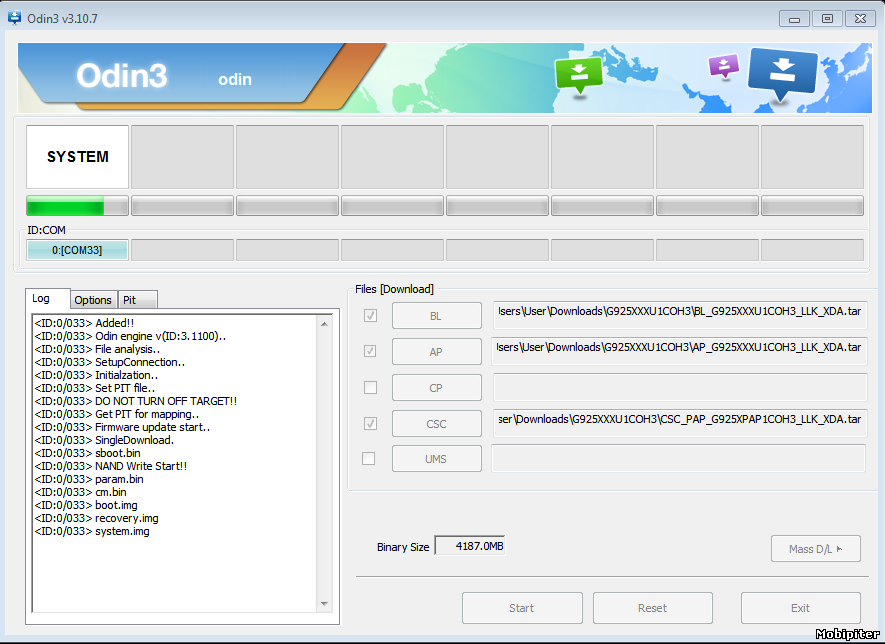Click the AP file button

pos(437,352)
